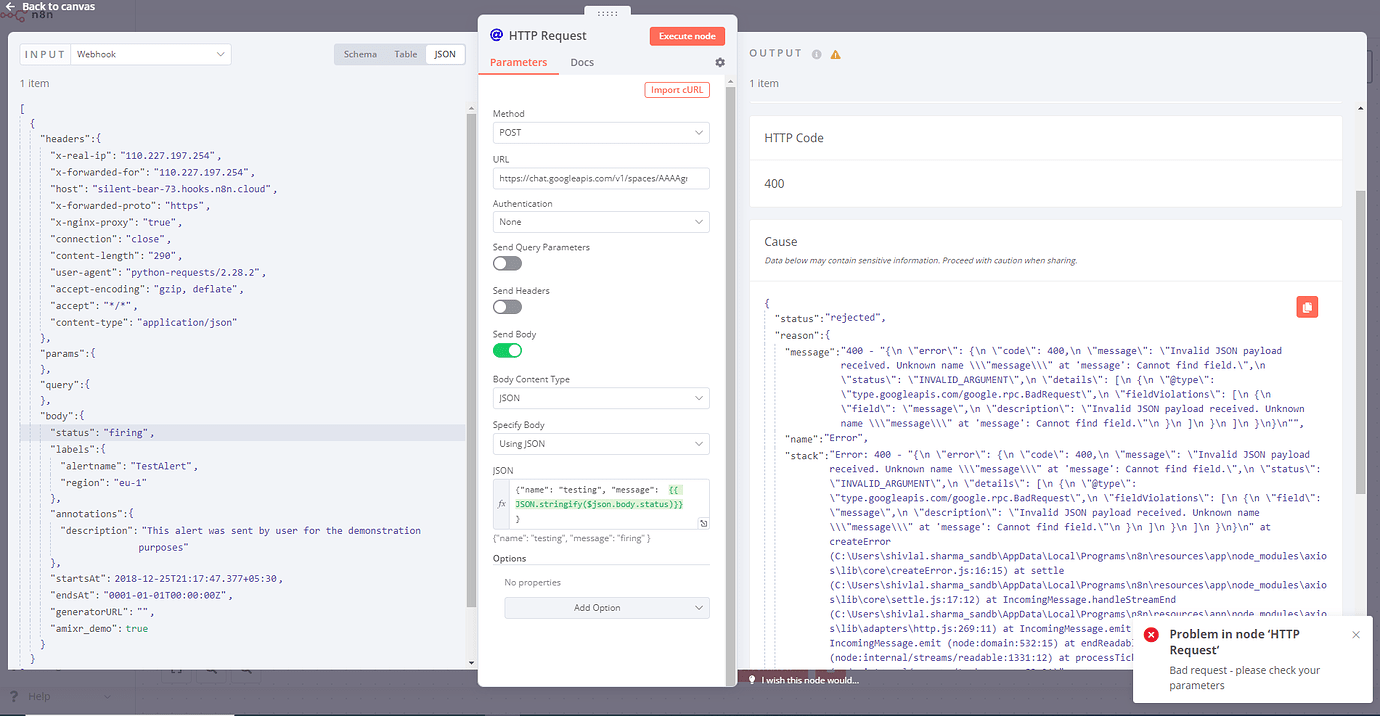Click the Import cURL button
This screenshot has height=716, width=1380.
[x=677, y=90]
